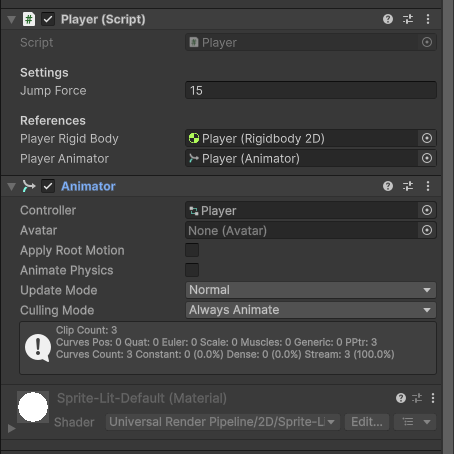Open Player (Script) three-dot context menu

tap(428, 19)
